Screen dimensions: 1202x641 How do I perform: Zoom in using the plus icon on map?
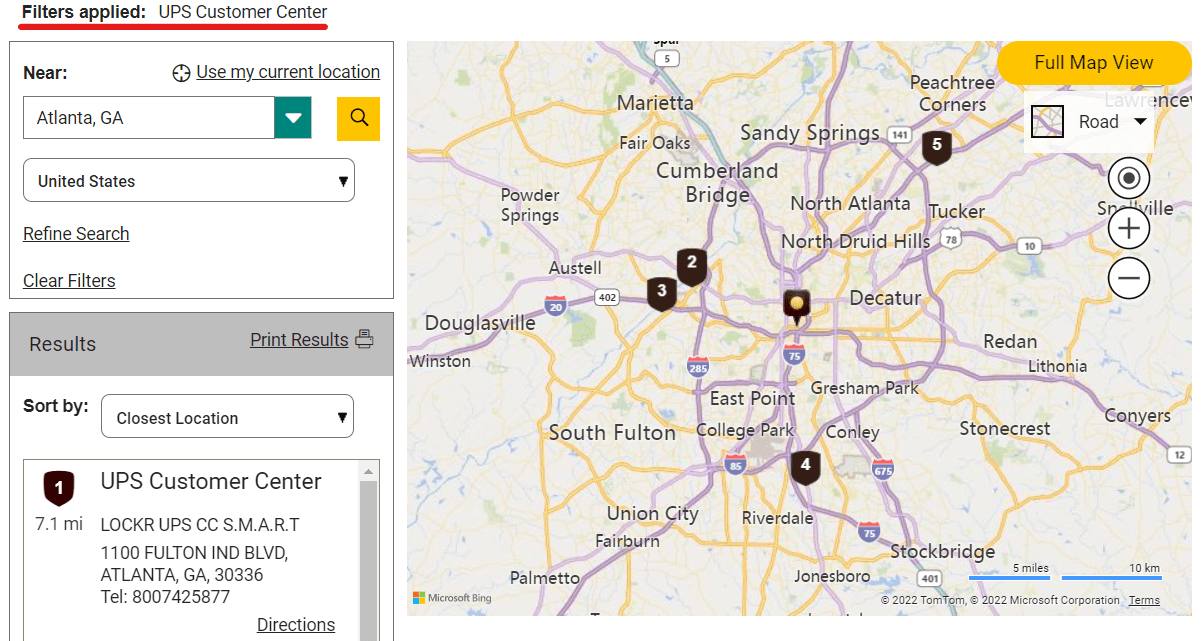coord(1128,228)
